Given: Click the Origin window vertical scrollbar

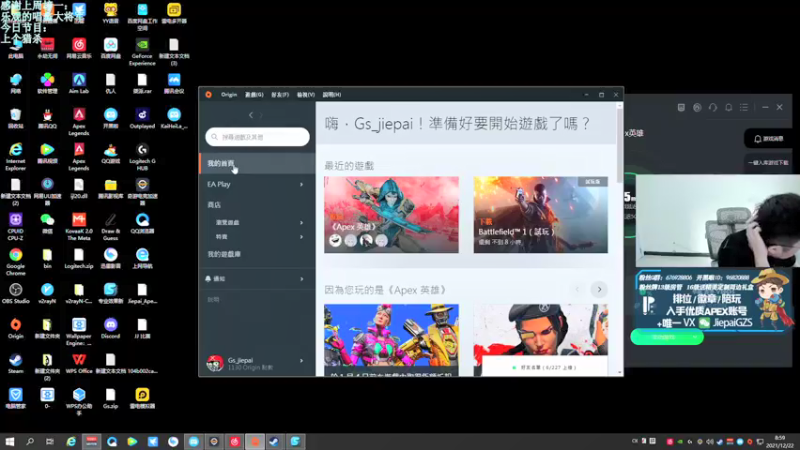Looking at the screenshot, I should [620, 143].
